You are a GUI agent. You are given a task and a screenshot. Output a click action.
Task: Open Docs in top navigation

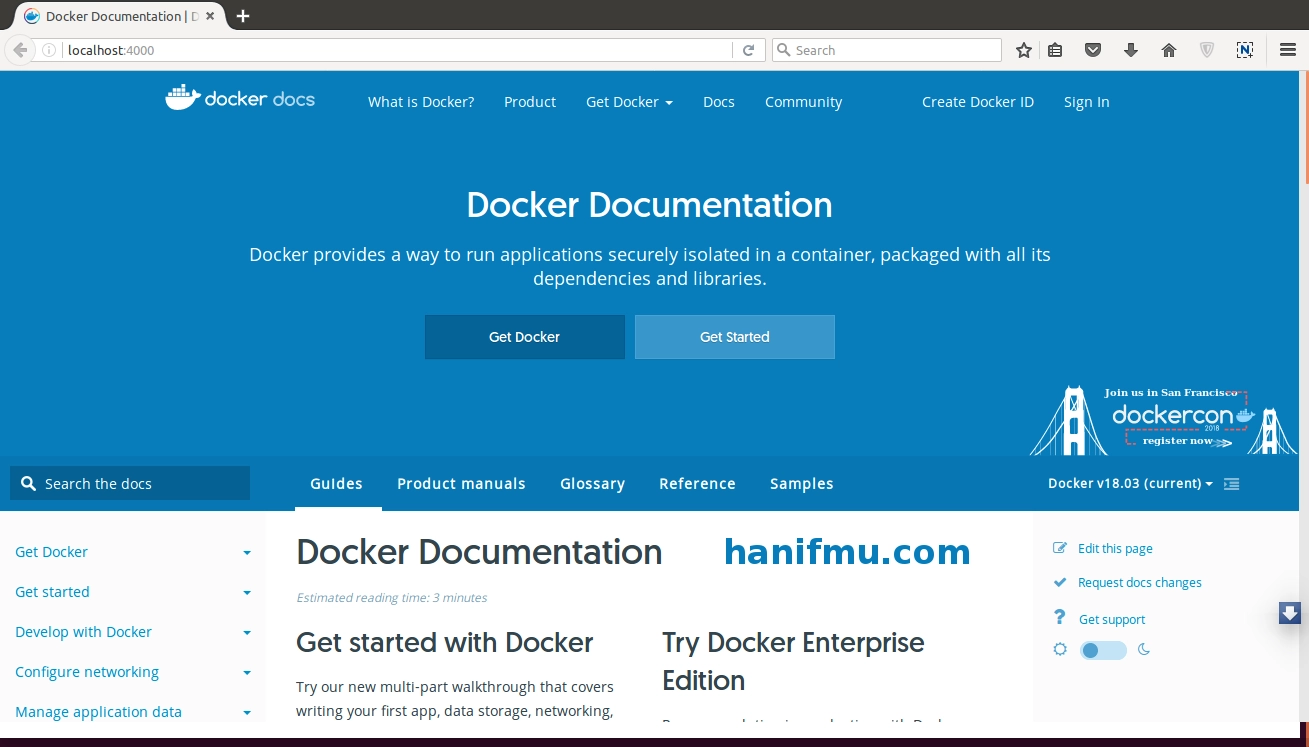point(719,102)
